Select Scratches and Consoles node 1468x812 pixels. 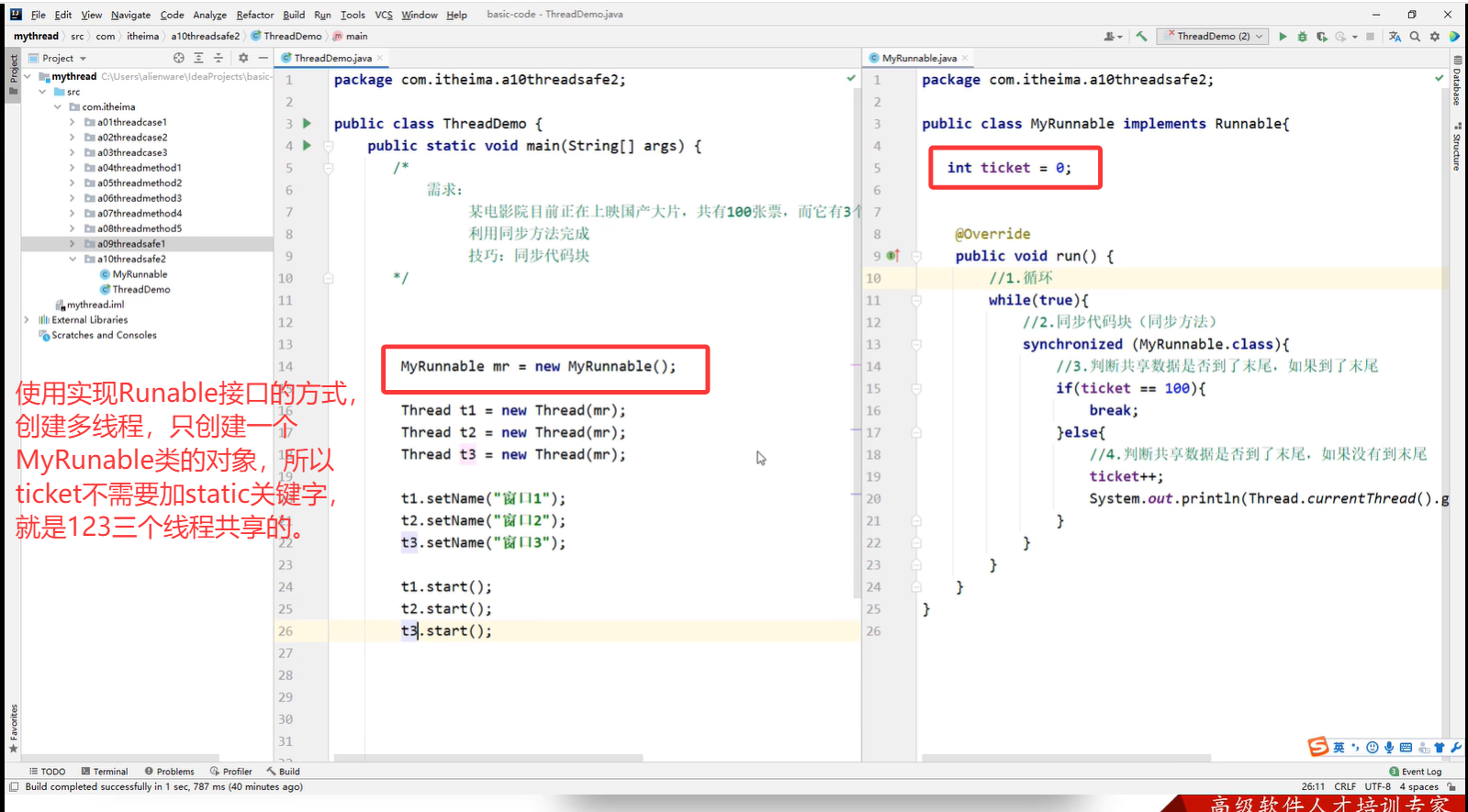[x=97, y=336]
